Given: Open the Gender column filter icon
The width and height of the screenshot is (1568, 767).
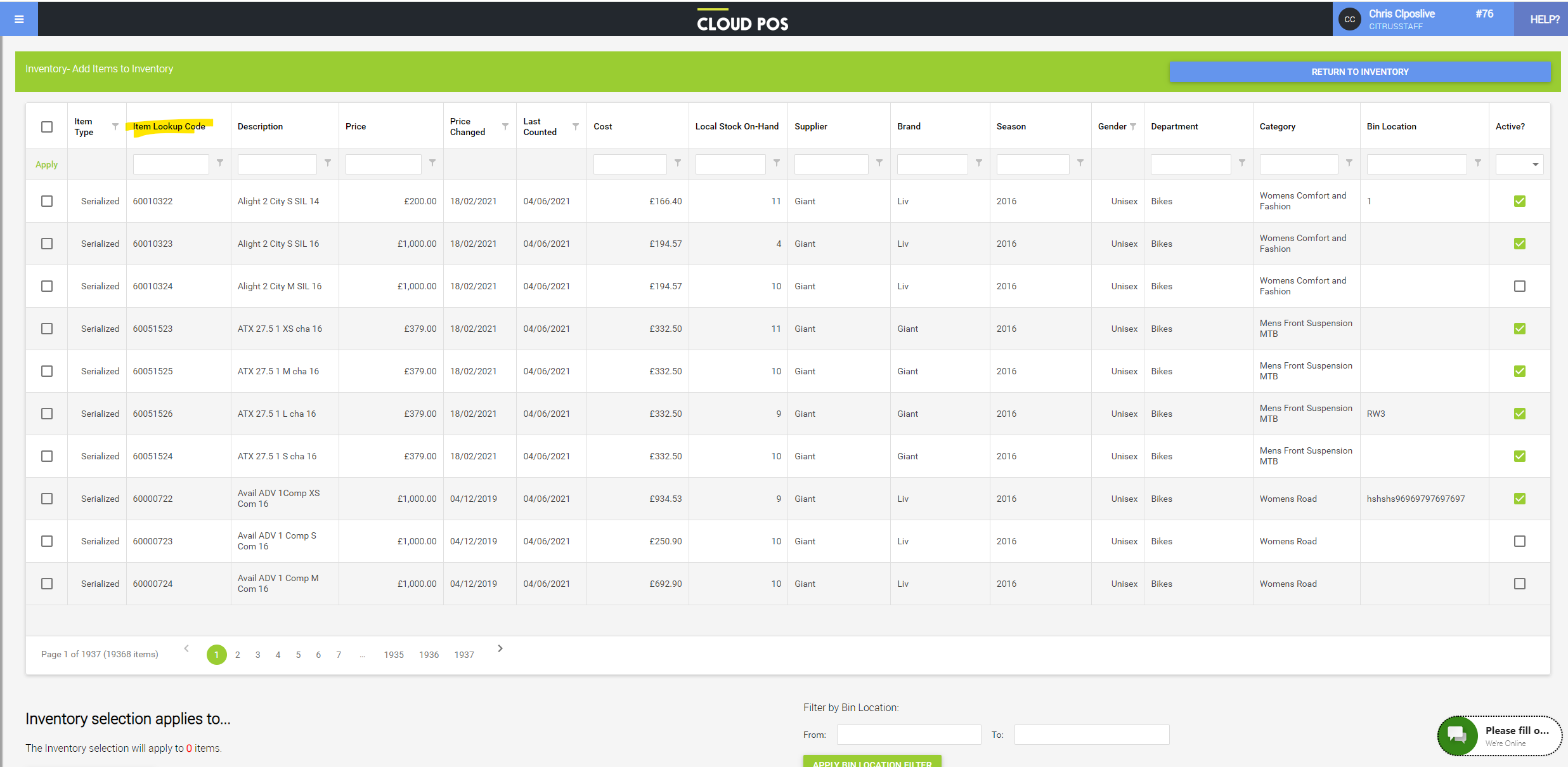Looking at the screenshot, I should (x=1133, y=126).
